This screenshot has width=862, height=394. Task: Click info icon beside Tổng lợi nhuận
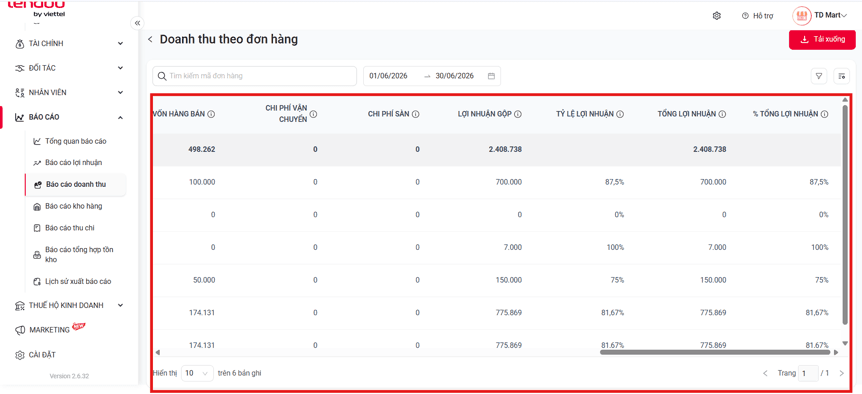pos(722,114)
